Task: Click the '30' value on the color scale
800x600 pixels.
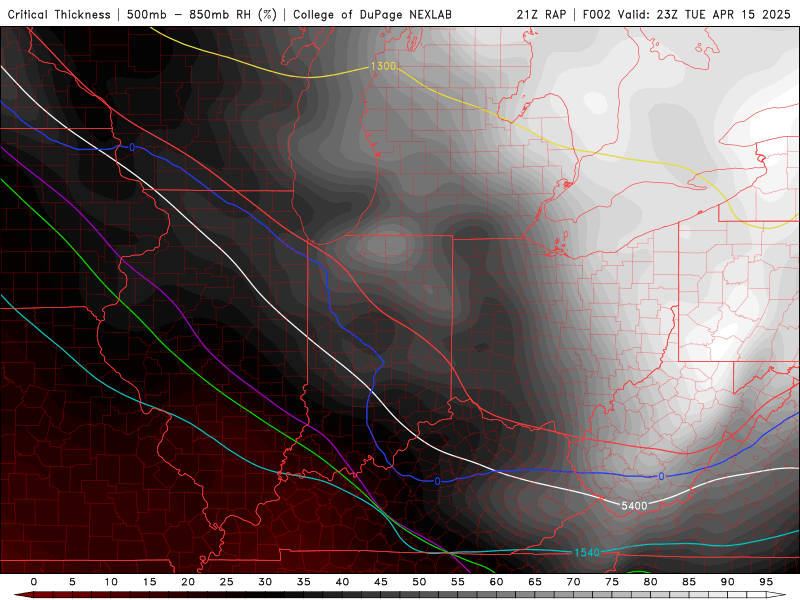Action: point(265,582)
